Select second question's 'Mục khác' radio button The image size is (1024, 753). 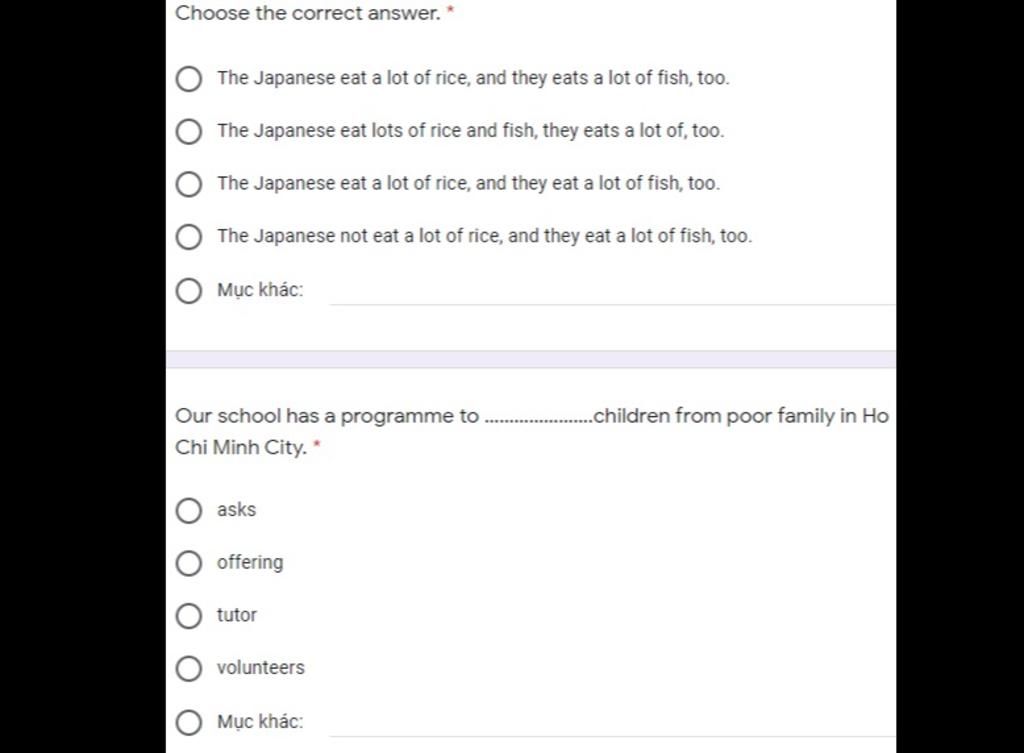point(189,722)
